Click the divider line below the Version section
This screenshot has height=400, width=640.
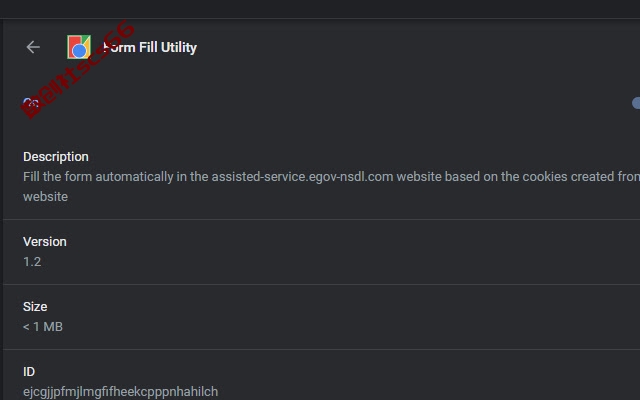(x=322, y=284)
